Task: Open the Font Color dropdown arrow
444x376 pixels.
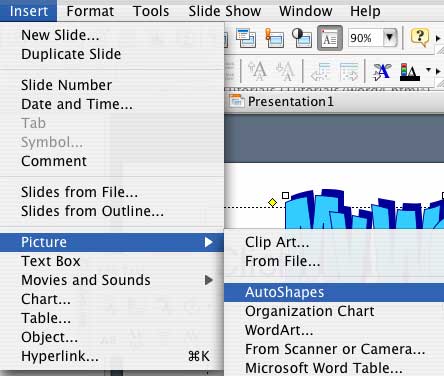Action: (428, 70)
